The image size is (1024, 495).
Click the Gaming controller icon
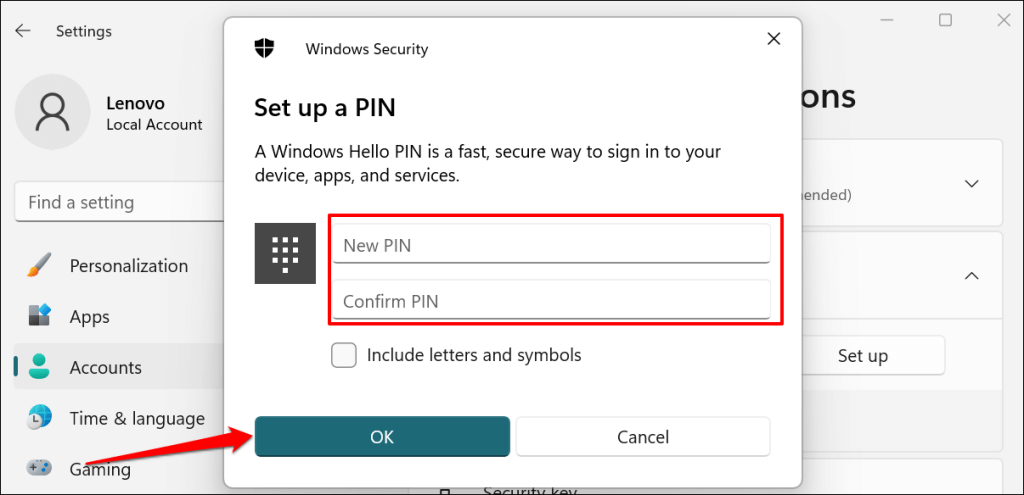click(x=39, y=468)
